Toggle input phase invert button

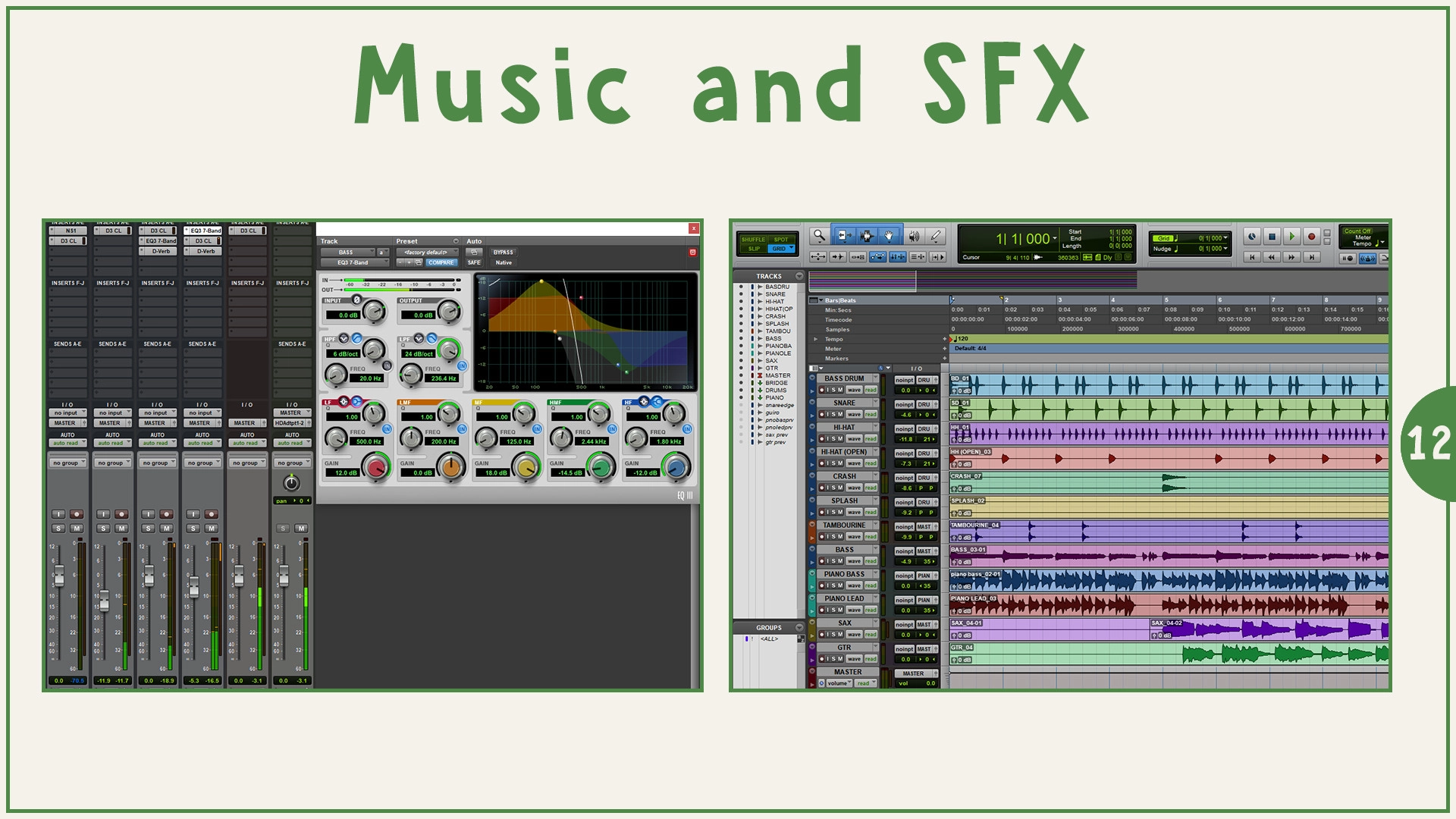point(356,300)
